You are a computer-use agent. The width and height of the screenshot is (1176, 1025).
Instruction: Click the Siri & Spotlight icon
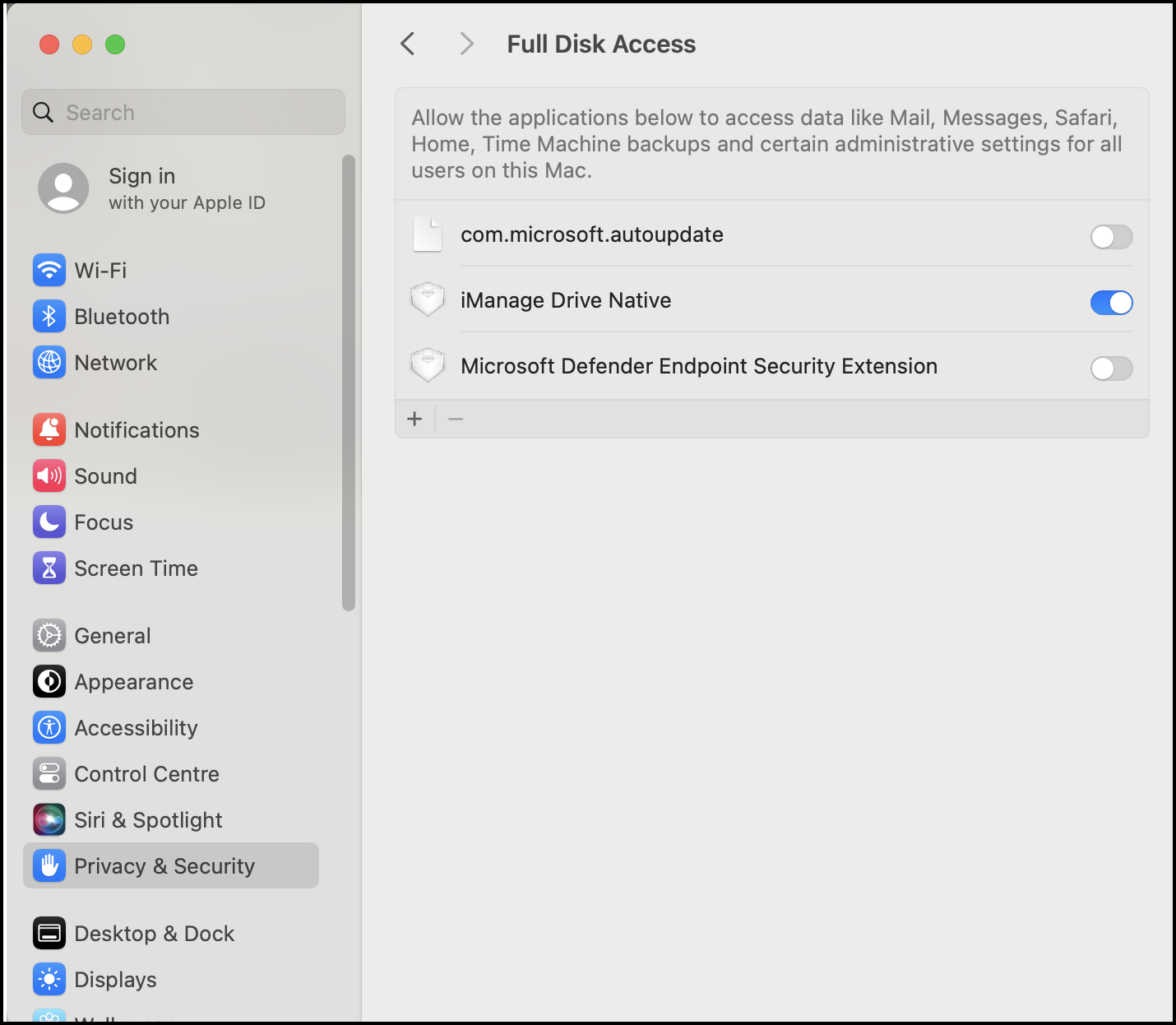pos(49,819)
